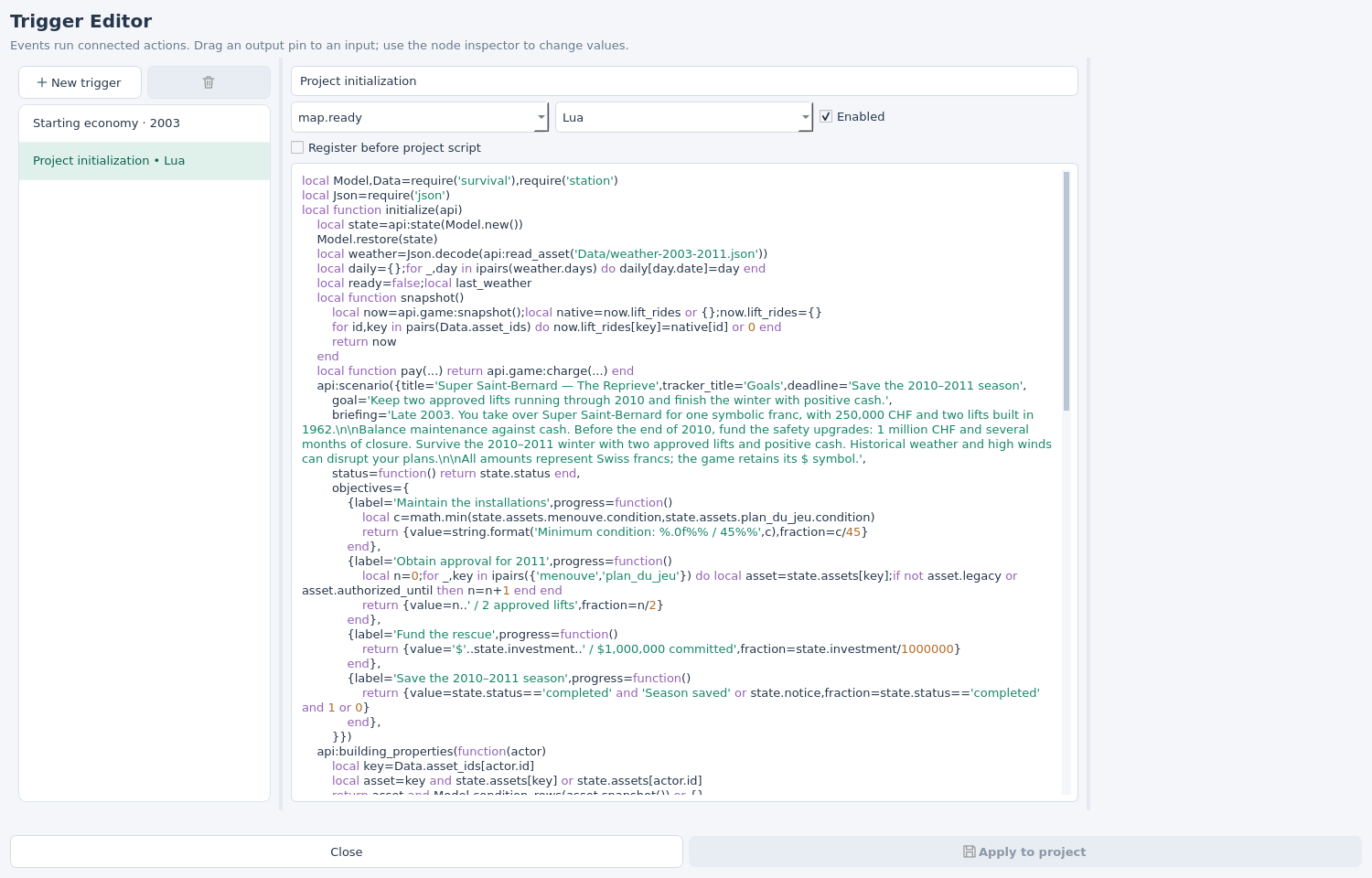Edit the trigger name field
This screenshot has height=878, width=1372.
coord(684,81)
